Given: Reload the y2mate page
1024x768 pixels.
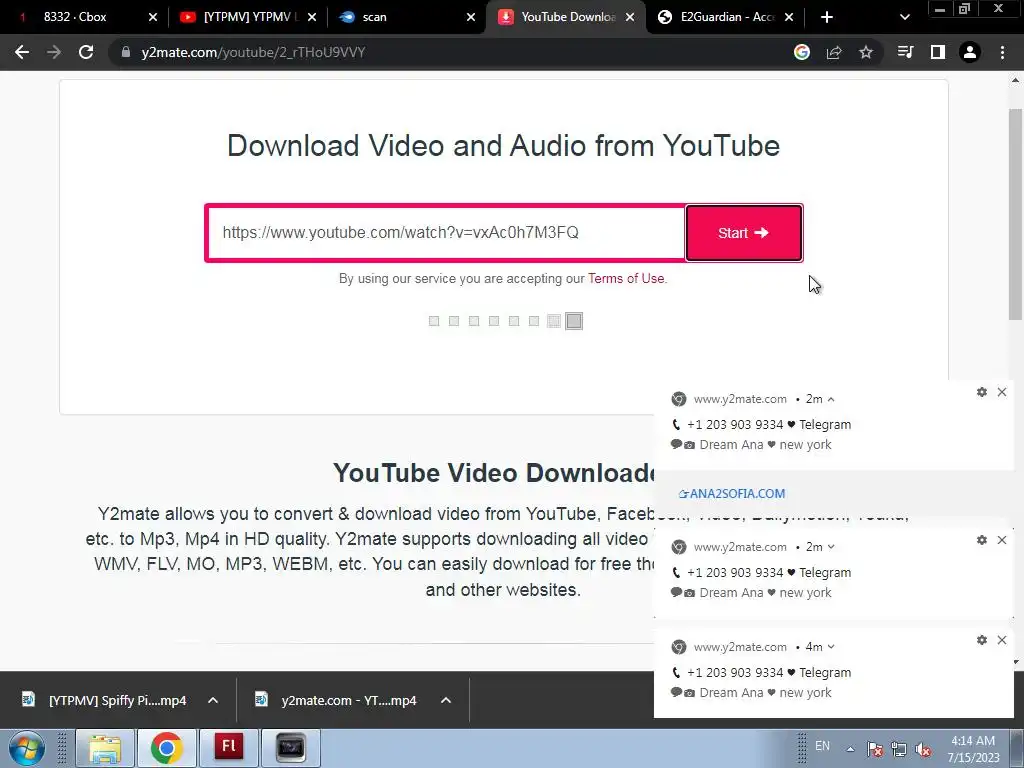Looking at the screenshot, I should (86, 52).
